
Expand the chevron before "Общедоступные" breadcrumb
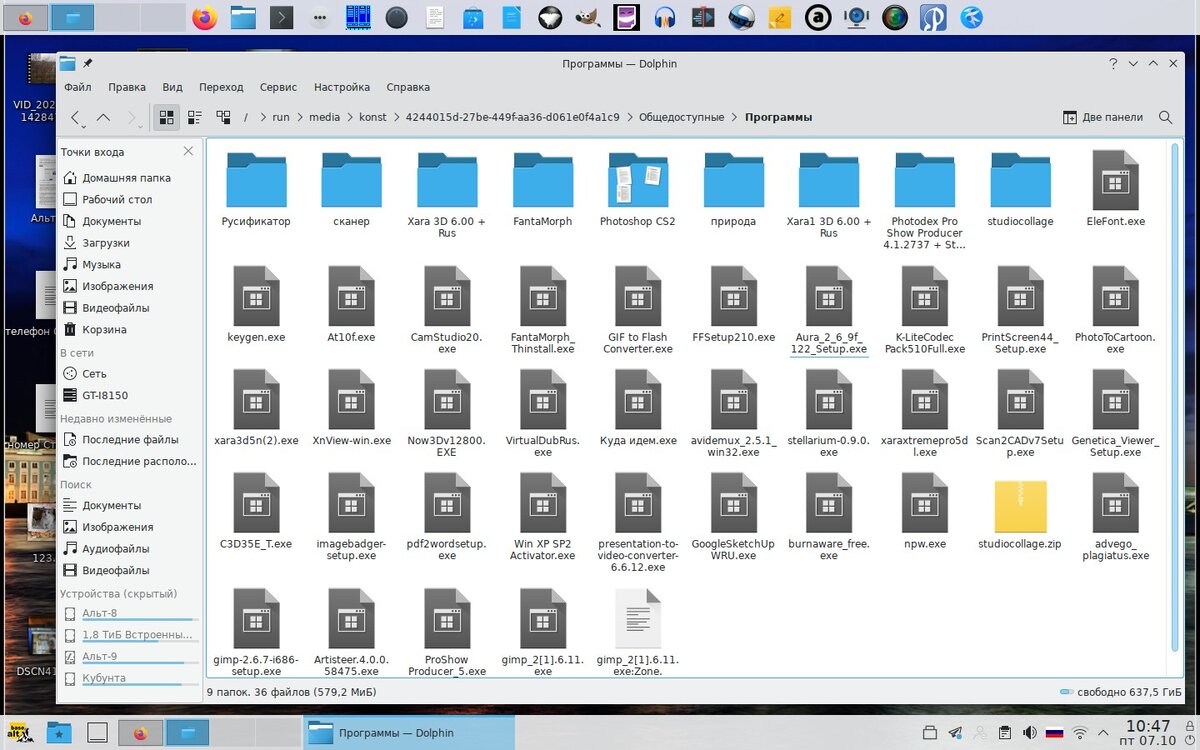pos(630,117)
